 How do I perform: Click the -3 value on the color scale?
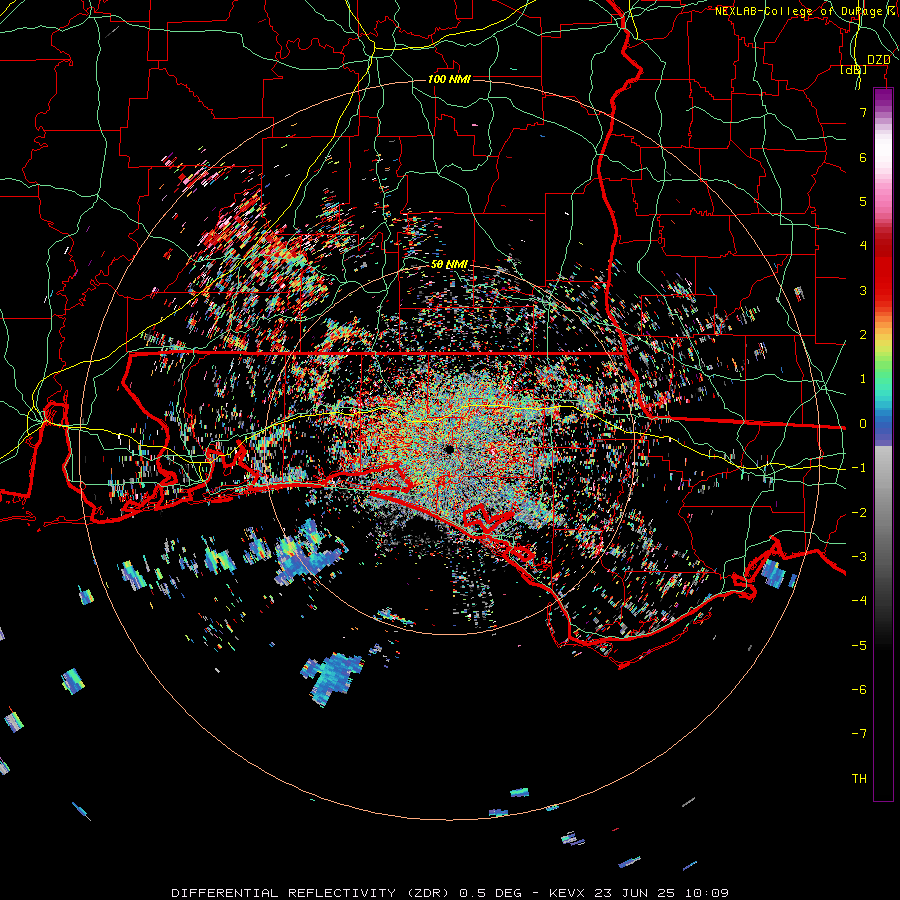coord(859,557)
